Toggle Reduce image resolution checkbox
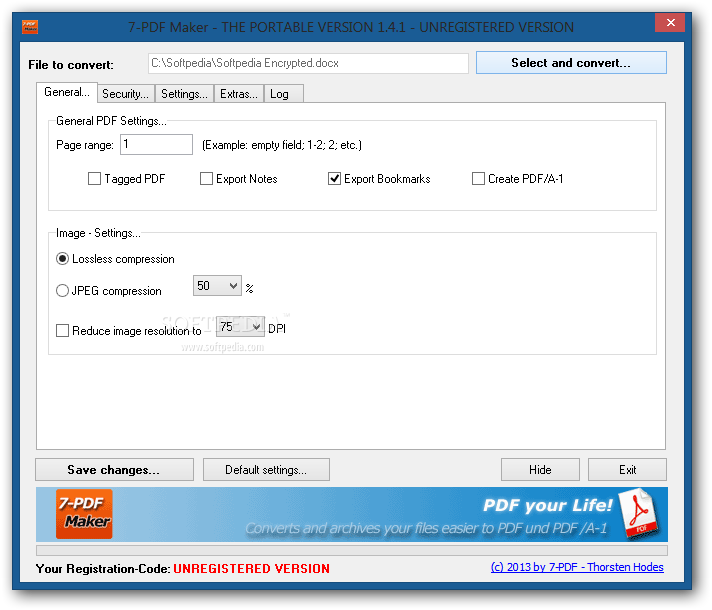 [x=62, y=330]
